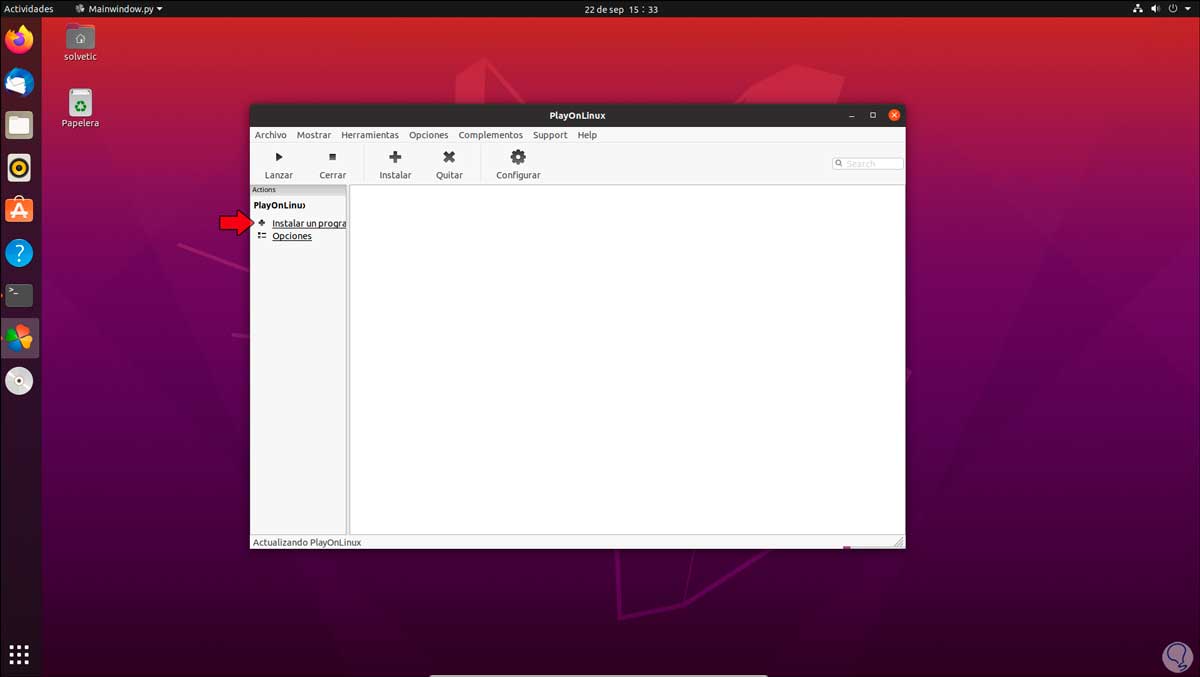Image resolution: width=1200 pixels, height=677 pixels.
Task: Open the Complementos menu
Action: click(491, 135)
